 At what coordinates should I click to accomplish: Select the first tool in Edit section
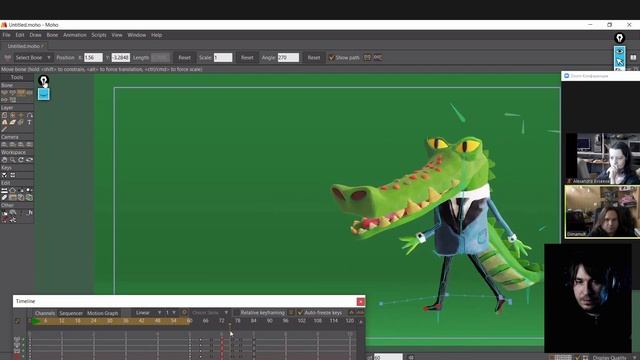pos(4,190)
